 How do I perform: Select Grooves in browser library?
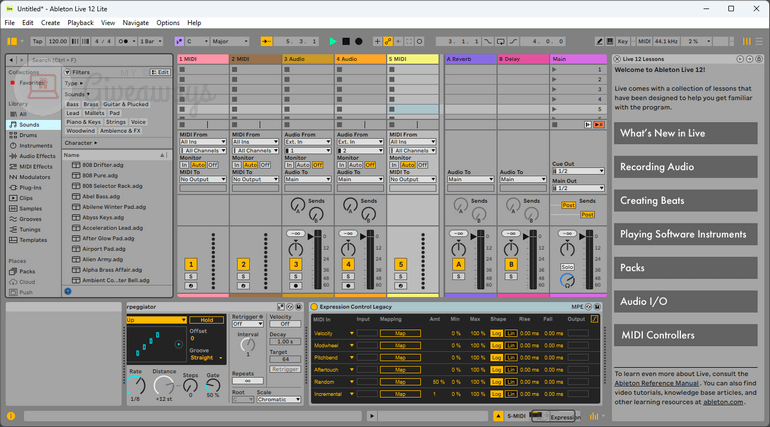(x=30, y=219)
